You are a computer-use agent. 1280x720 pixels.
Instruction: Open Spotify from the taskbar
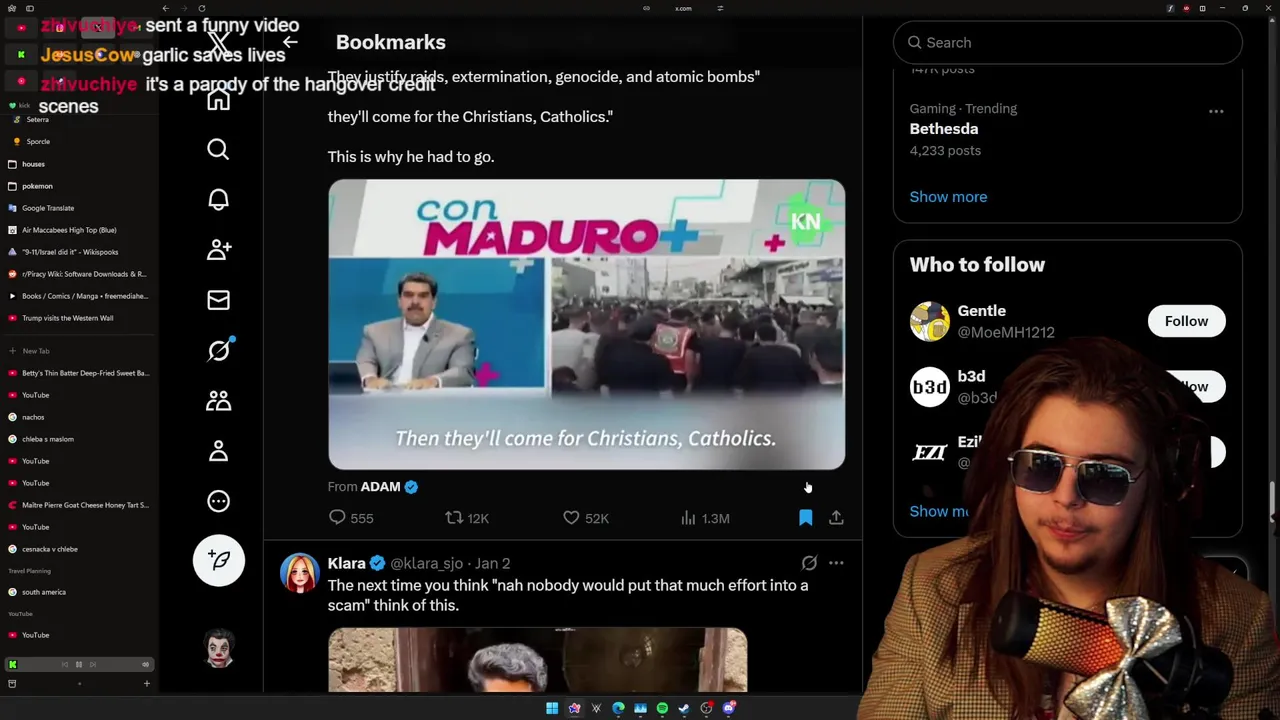point(662,708)
